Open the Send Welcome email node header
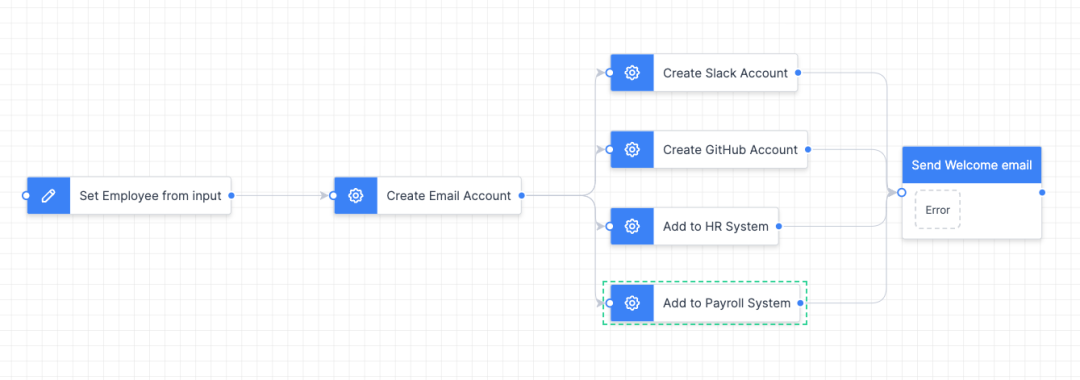The image size is (1080, 380). pos(971,165)
